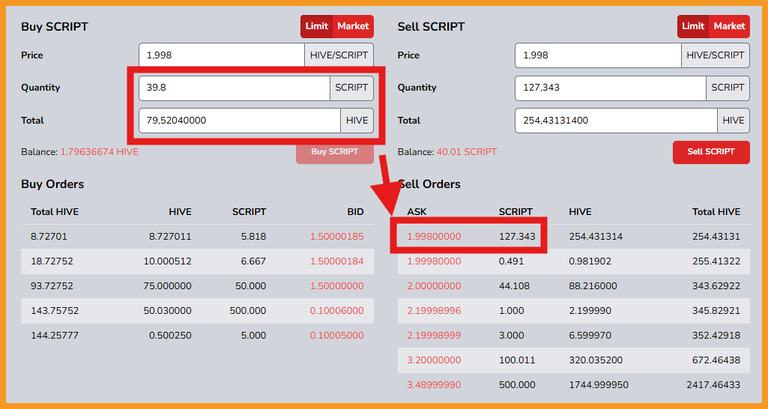Image resolution: width=768 pixels, height=409 pixels.
Task: Click the 88.216000 HIVE sell order value
Action: pos(593,286)
